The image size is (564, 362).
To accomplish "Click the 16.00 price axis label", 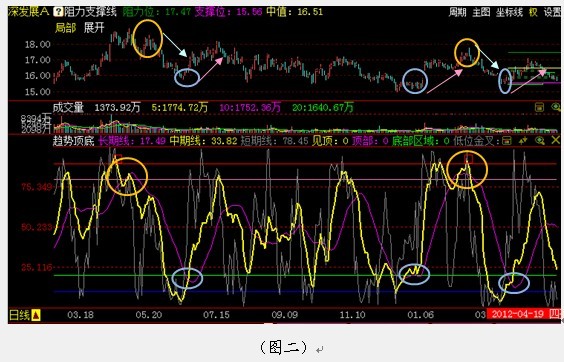I will [37, 76].
